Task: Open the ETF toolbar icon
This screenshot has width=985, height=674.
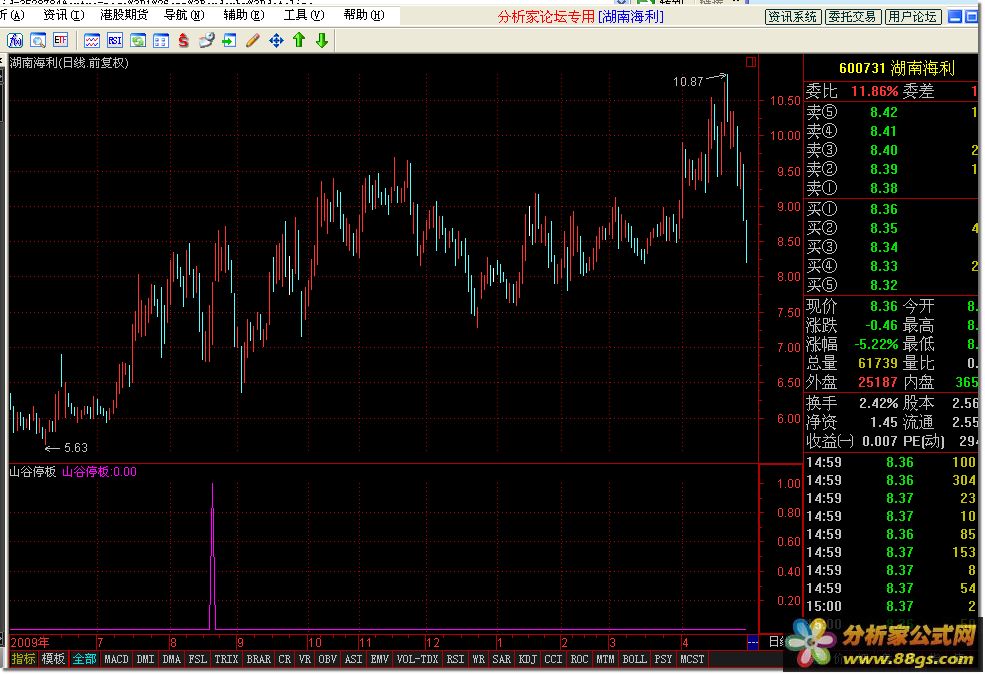Action: tap(60, 41)
